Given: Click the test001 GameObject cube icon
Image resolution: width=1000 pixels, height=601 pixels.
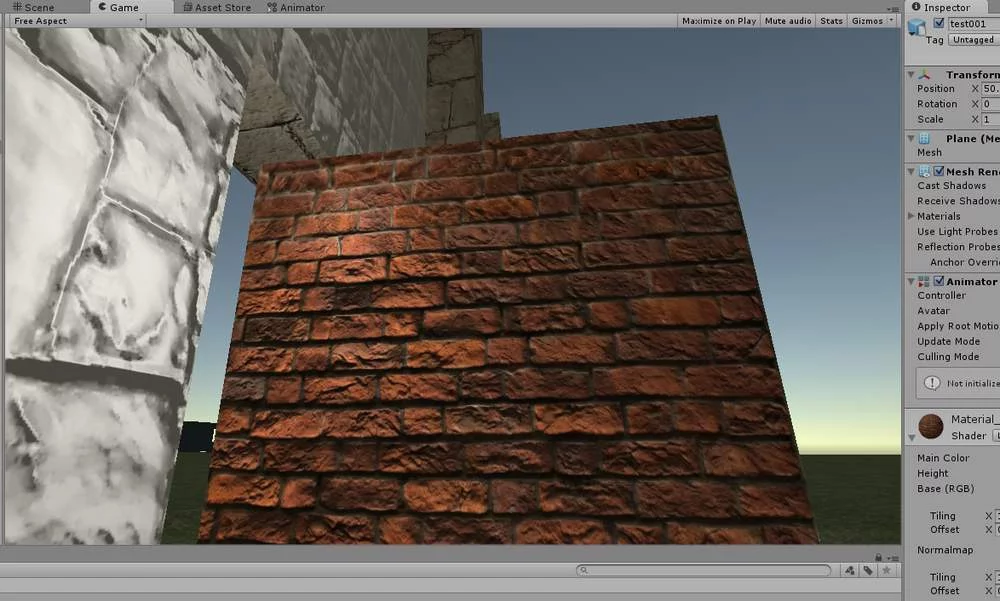Looking at the screenshot, I should click(916, 28).
